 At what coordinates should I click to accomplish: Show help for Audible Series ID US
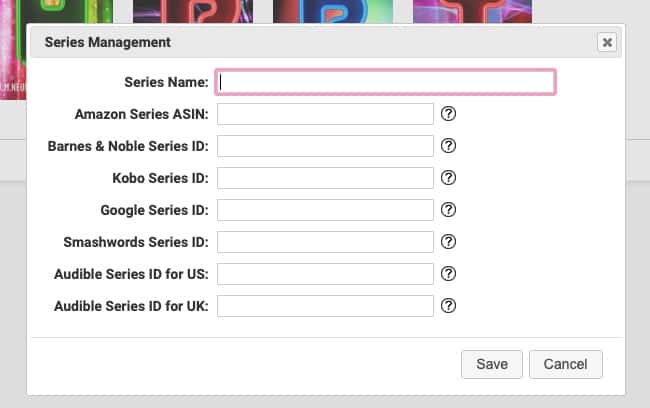pos(448,274)
